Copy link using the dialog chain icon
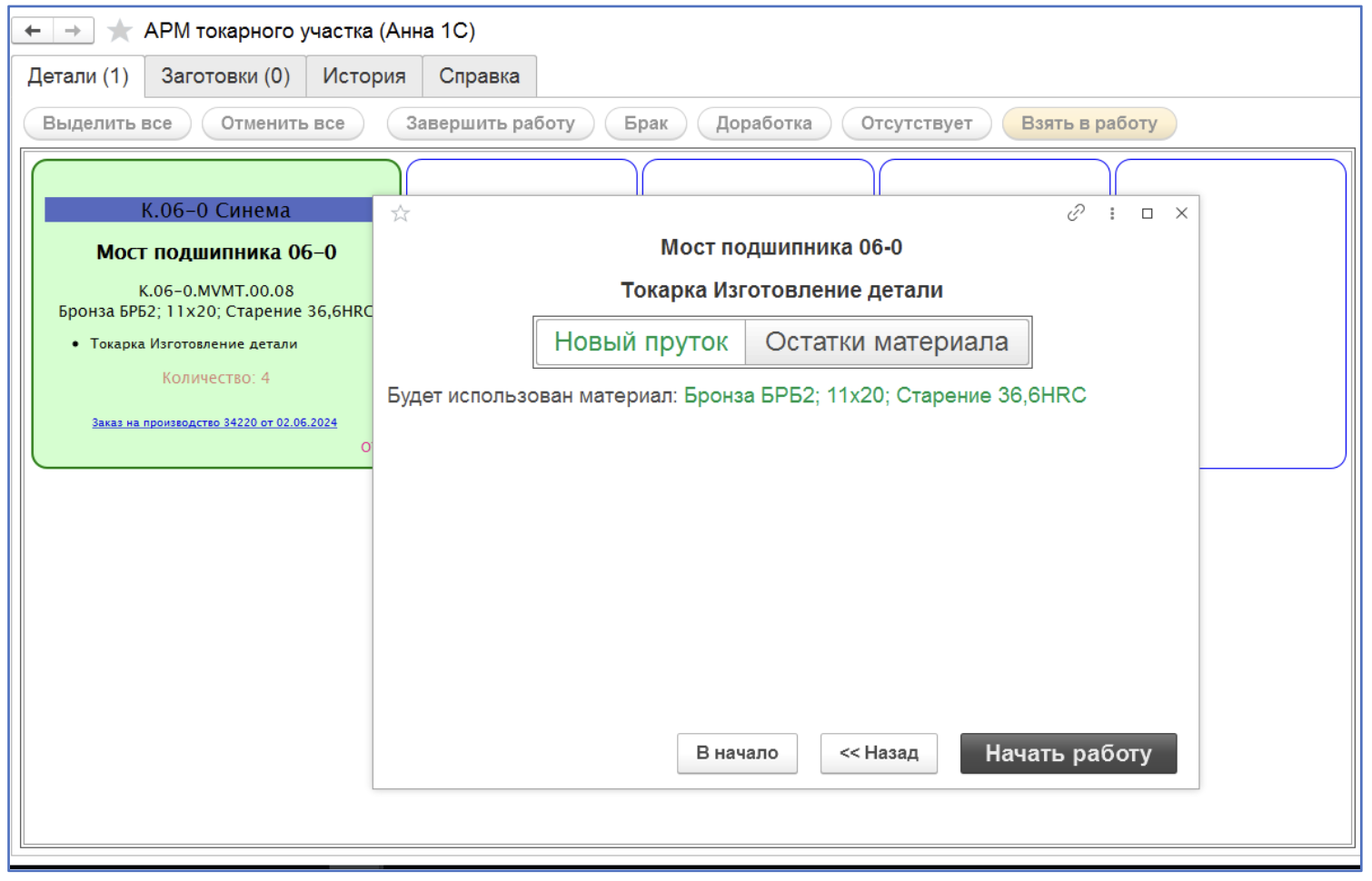 1076,213
